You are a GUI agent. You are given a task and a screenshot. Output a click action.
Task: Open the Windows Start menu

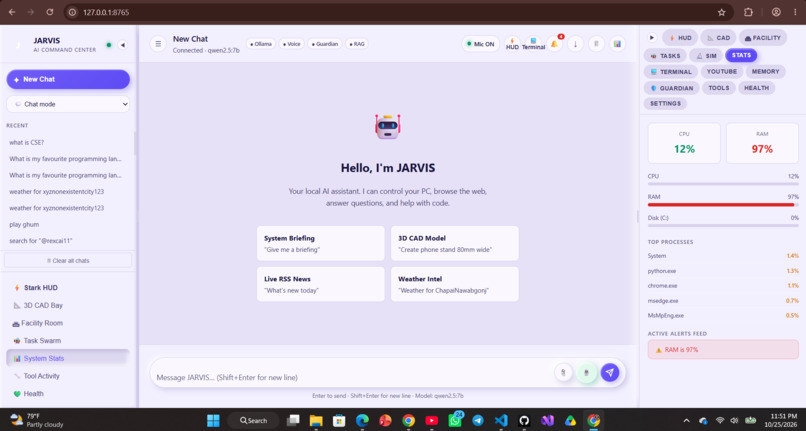point(213,420)
